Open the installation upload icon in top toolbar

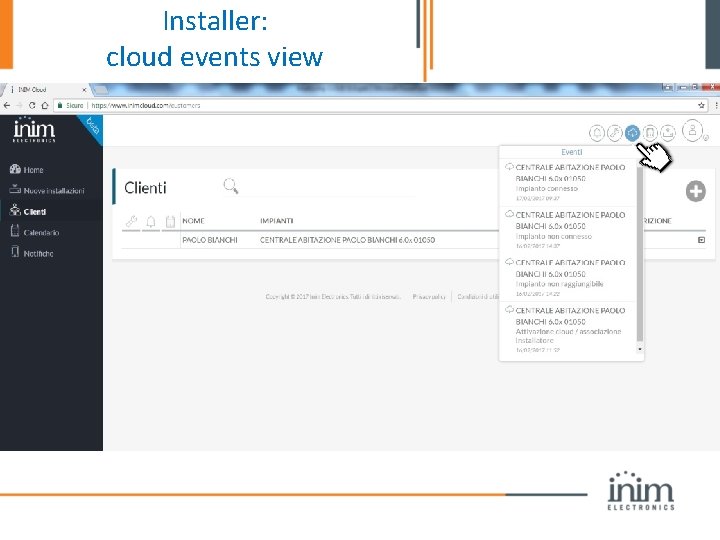(668, 133)
